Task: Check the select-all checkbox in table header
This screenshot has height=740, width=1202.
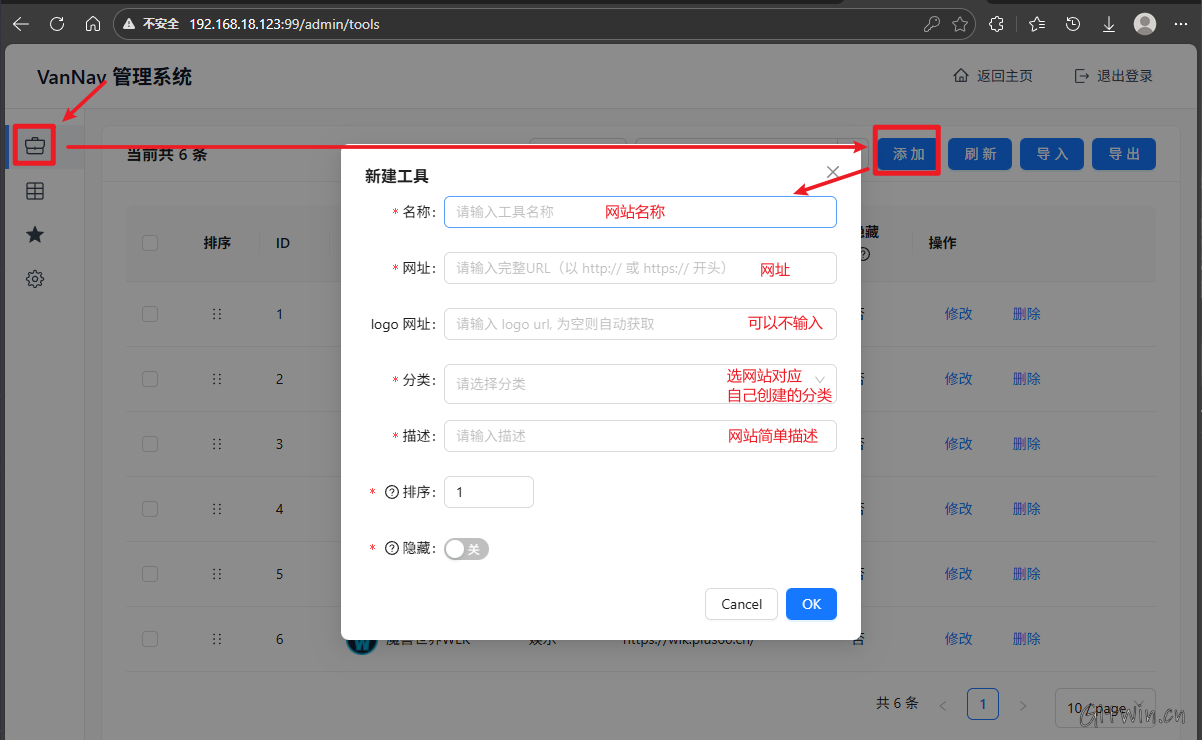Action: (150, 243)
